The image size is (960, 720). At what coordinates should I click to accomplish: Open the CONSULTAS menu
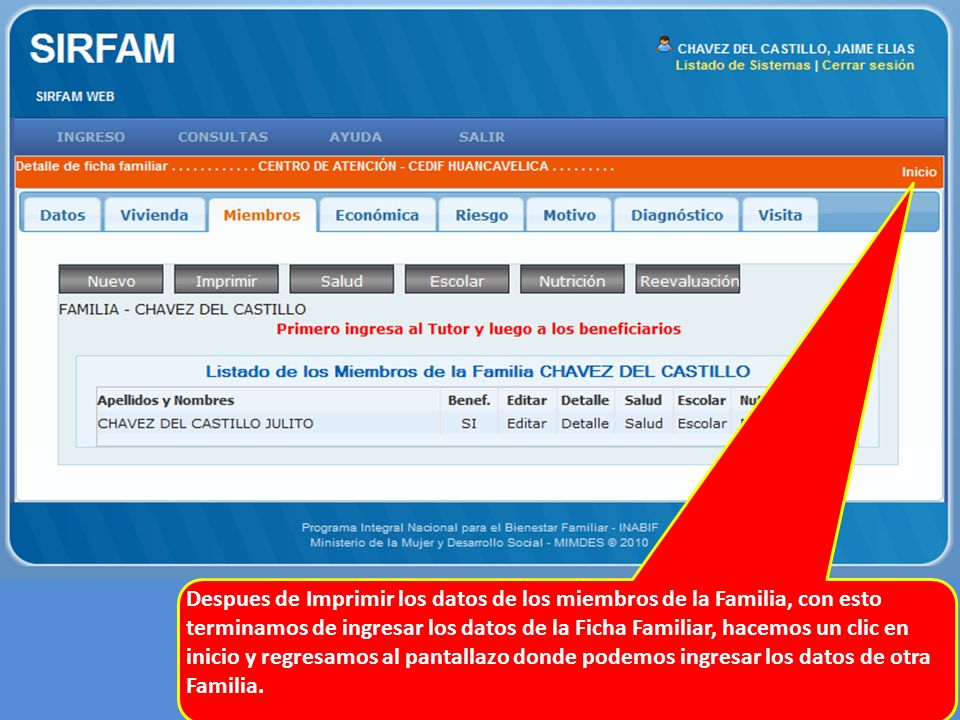pos(223,137)
